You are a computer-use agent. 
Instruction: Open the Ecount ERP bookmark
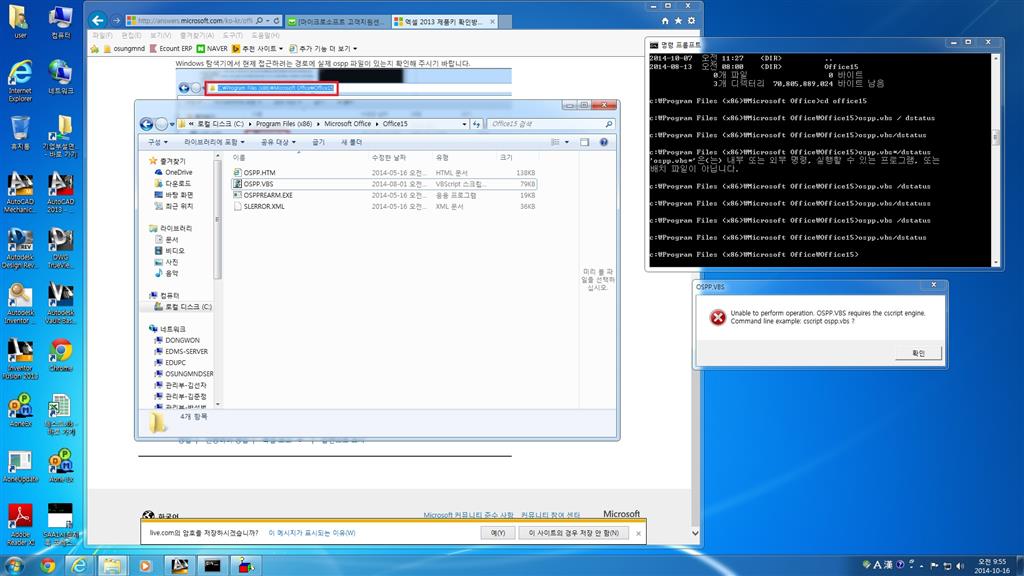click(171, 48)
